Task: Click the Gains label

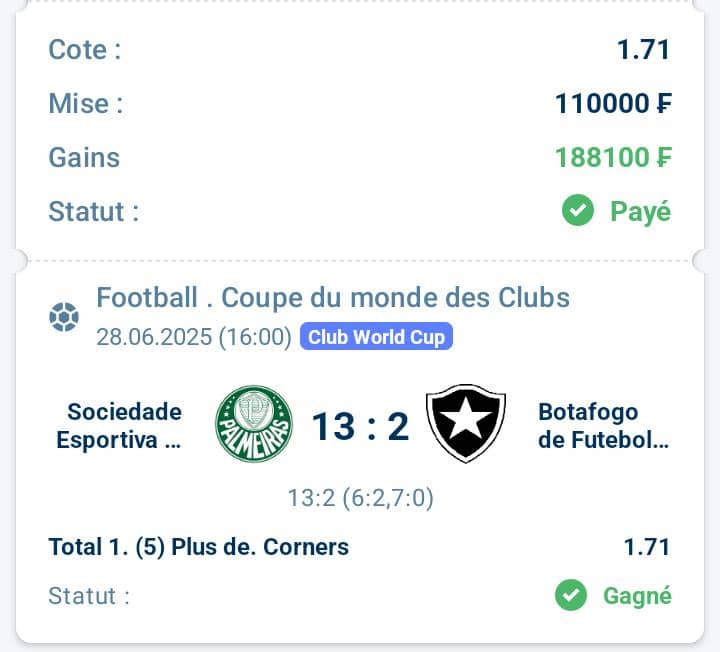Action: [84, 157]
